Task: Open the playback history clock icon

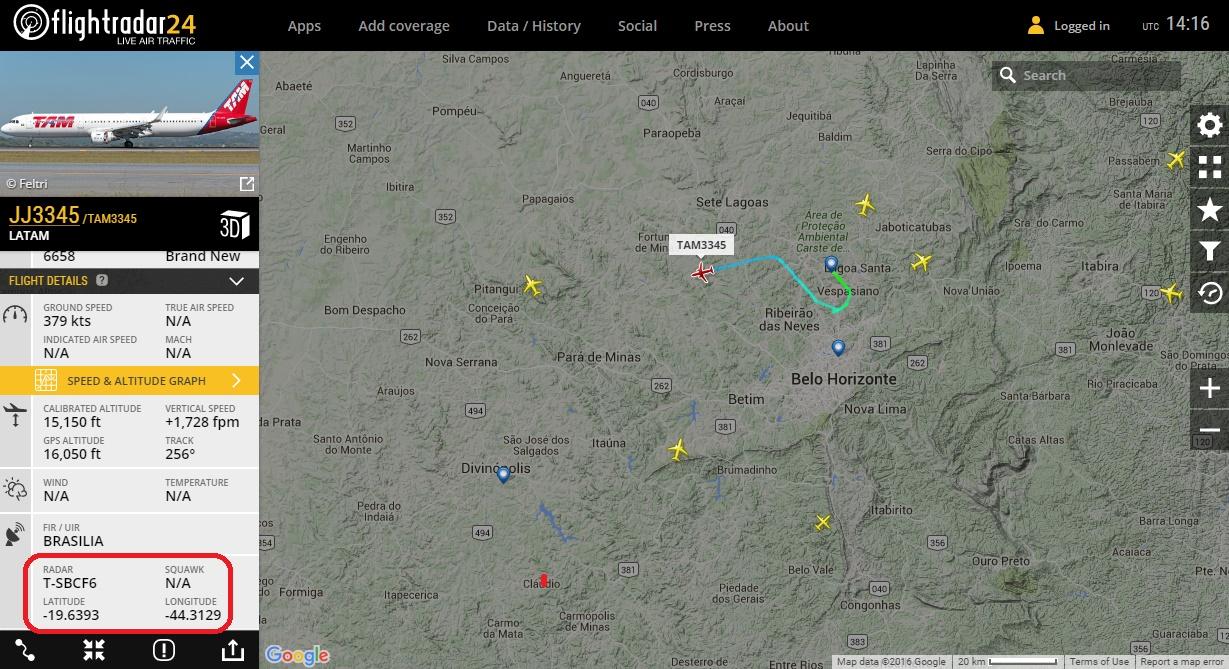Action: pos(1210,293)
